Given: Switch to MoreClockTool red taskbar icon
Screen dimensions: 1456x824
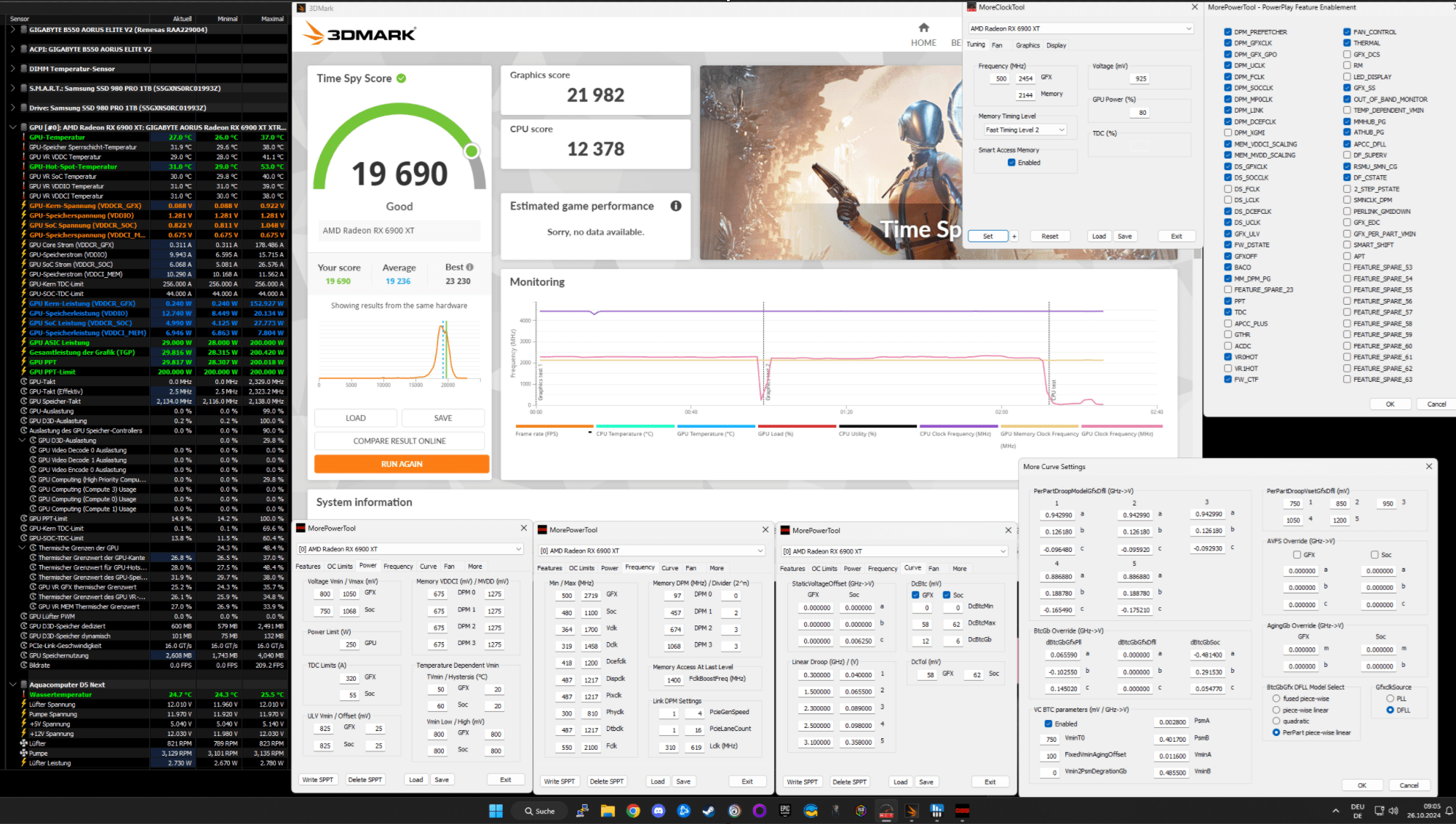Looking at the screenshot, I should coord(963,811).
